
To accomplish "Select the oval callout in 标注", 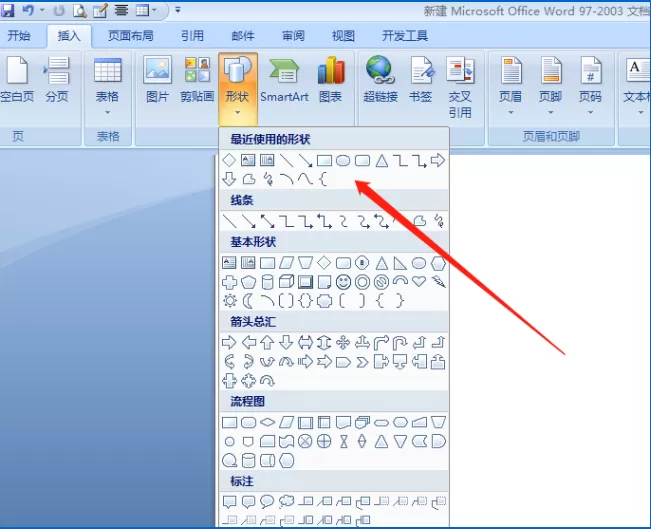I will pyautogui.click(x=267, y=502).
